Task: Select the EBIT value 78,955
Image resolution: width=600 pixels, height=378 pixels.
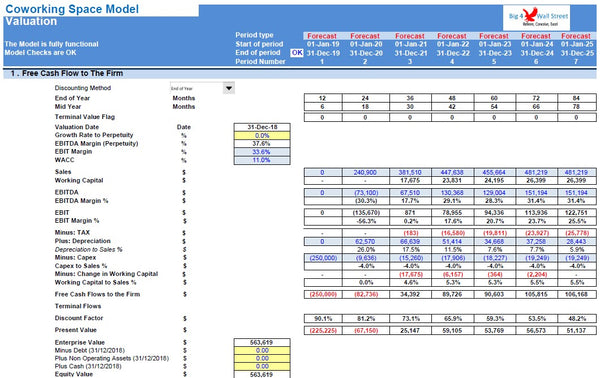Action: tap(452, 213)
